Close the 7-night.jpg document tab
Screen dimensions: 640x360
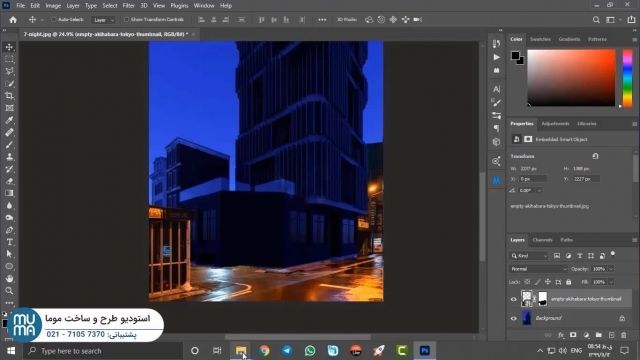pos(193,34)
